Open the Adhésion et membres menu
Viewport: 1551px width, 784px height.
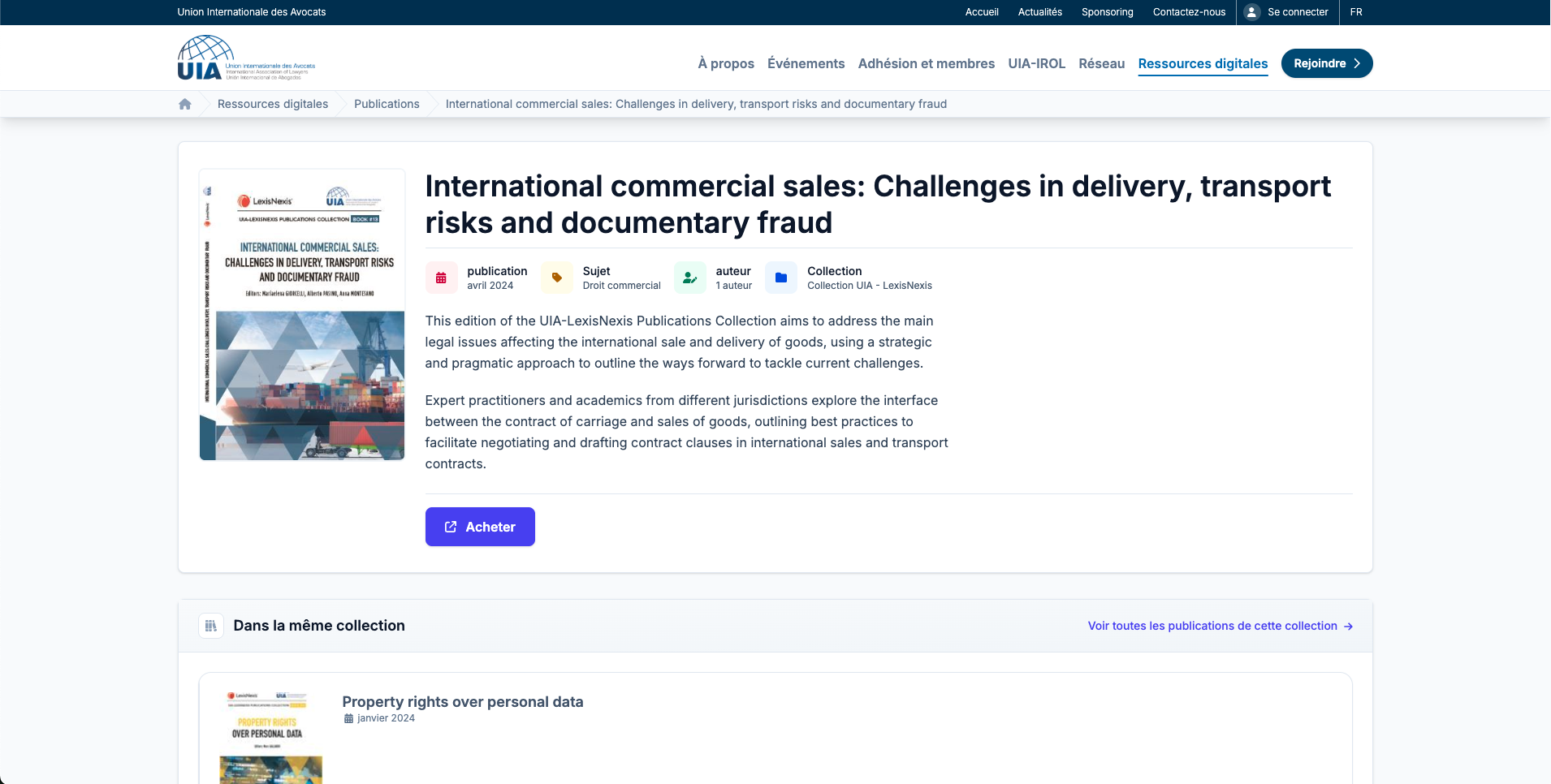(x=926, y=63)
